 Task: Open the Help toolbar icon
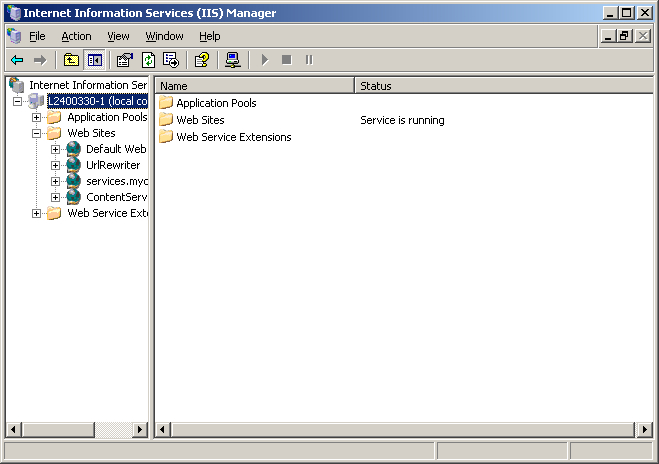[202, 60]
